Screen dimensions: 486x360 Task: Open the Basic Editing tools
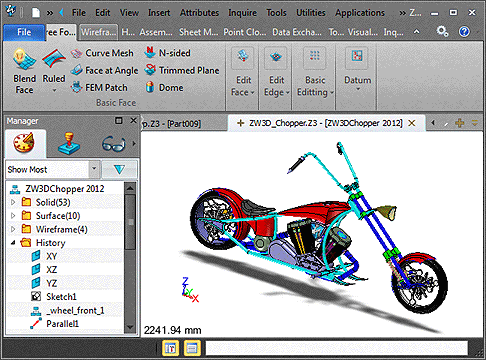coord(315,72)
